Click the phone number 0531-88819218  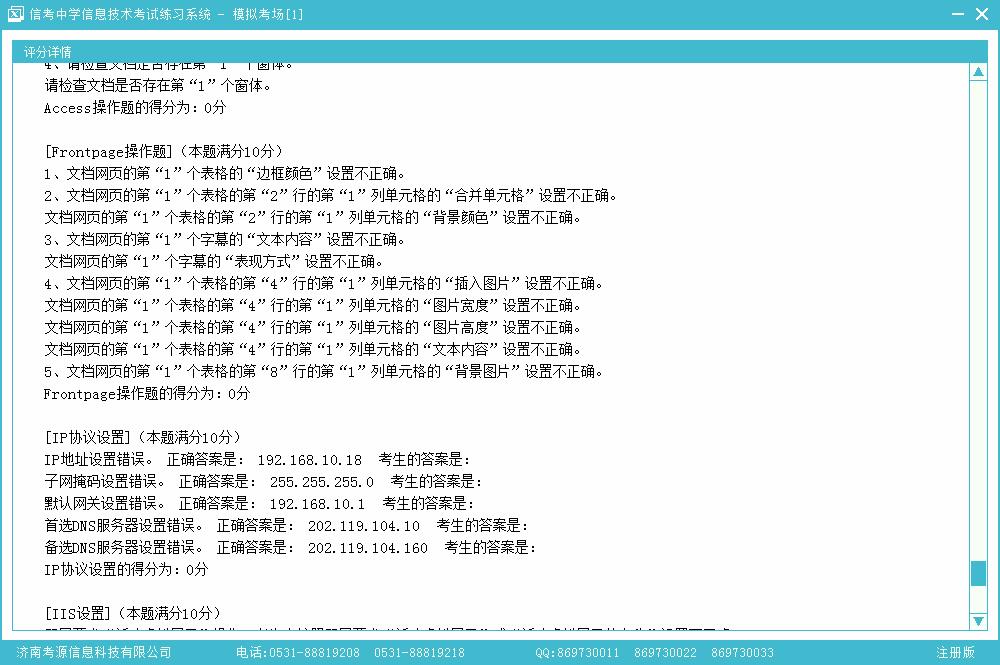(419, 652)
